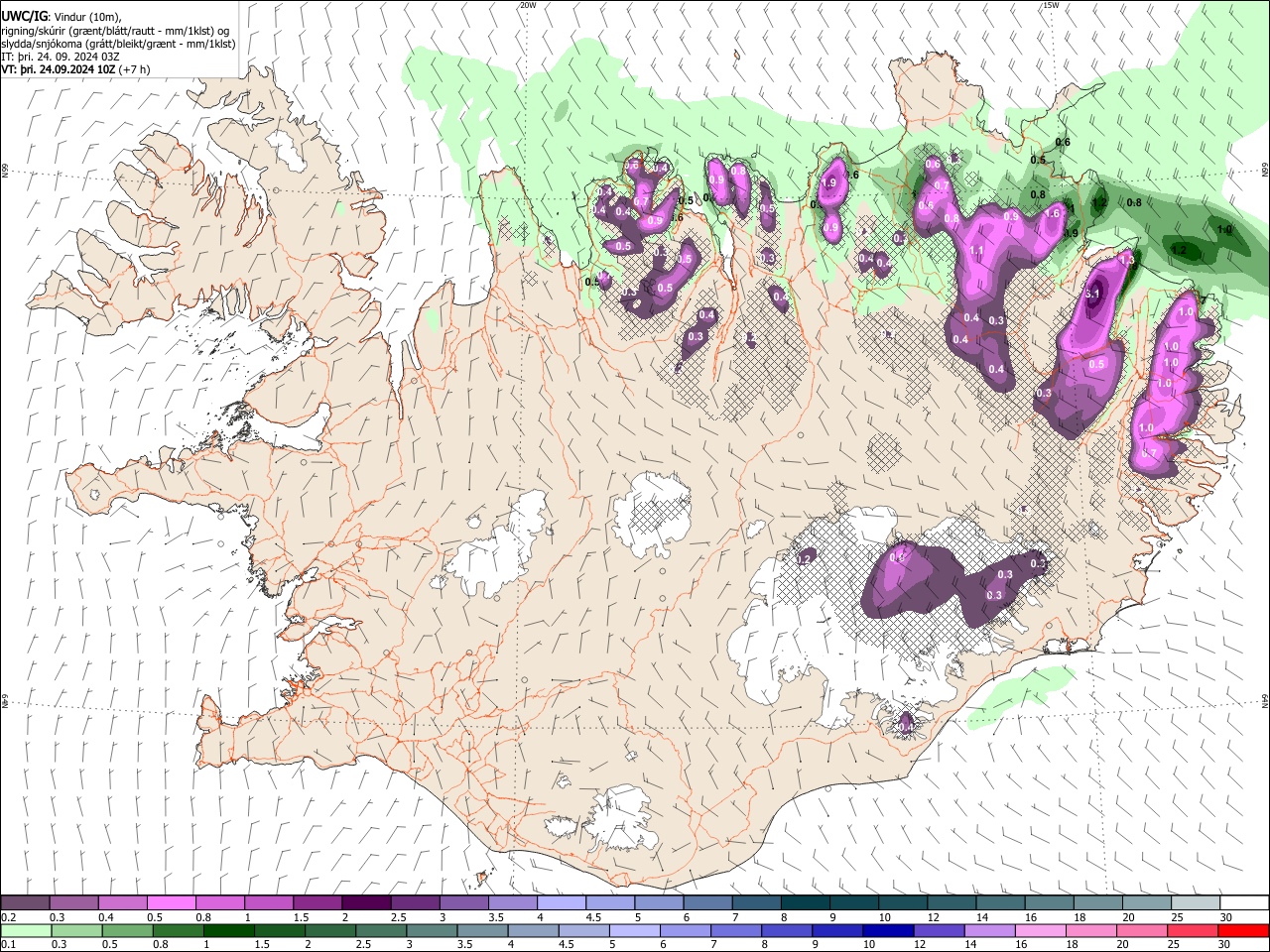Viewport: 1270px width, 952px height.
Task: Click the "UWC/IG" title text
Action: [24, 17]
